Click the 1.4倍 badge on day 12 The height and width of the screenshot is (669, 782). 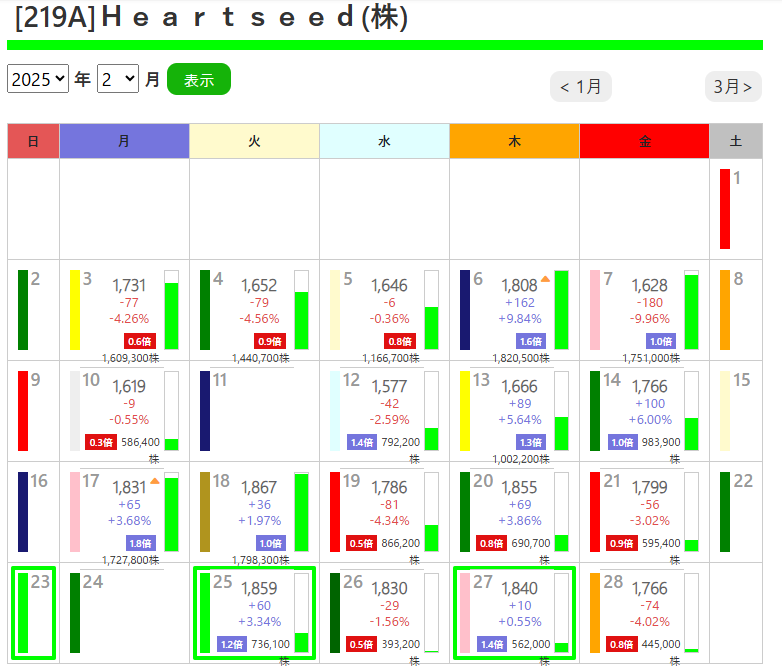click(x=362, y=442)
